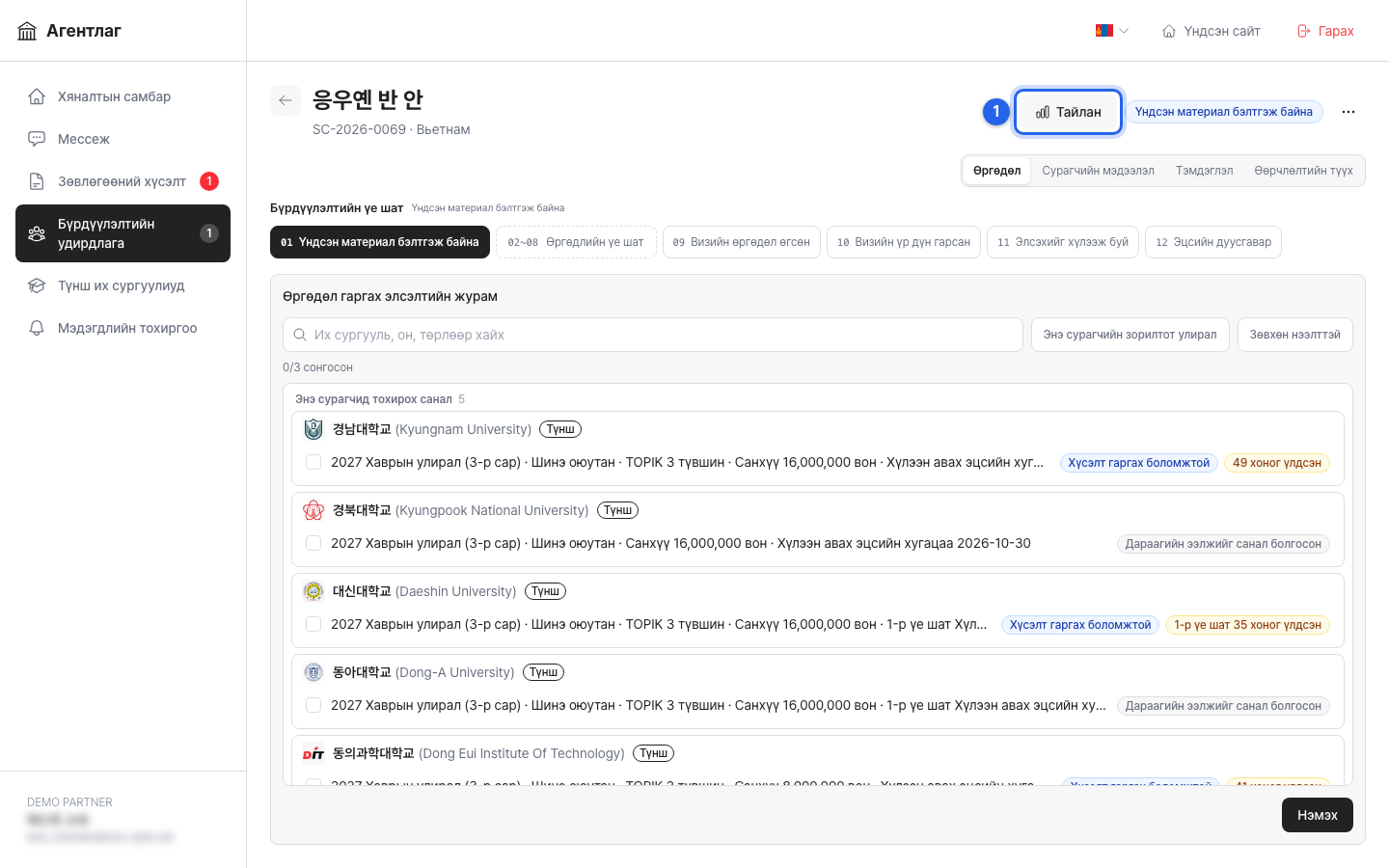Open the three-dot more options menu
Viewport: 1389px width, 868px height.
1348,112
